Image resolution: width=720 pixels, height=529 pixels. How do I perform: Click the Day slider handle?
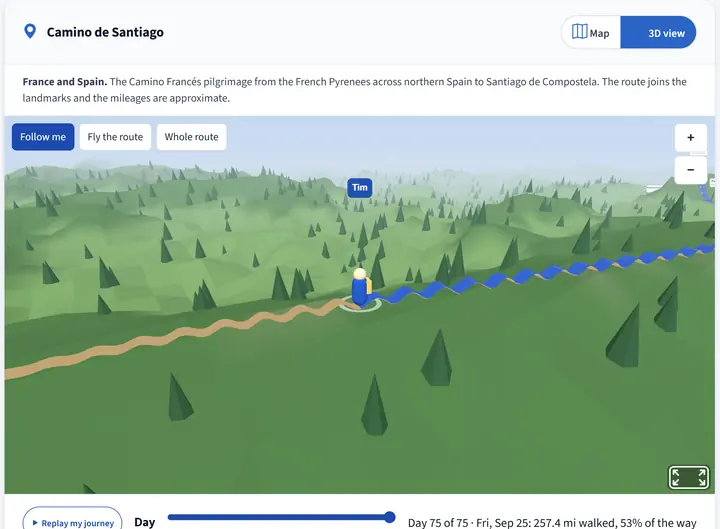[x=389, y=517]
